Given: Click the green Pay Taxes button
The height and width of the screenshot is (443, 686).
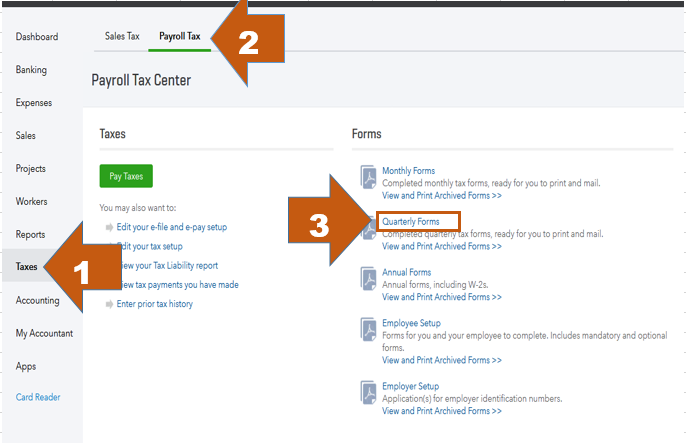Looking at the screenshot, I should [x=126, y=176].
